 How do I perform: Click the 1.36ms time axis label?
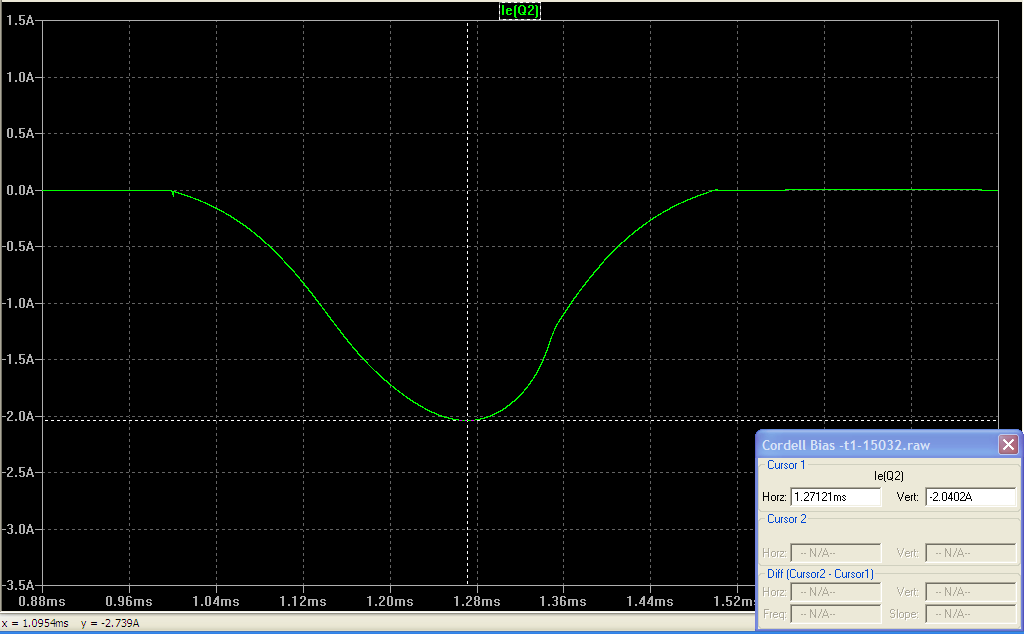pyautogui.click(x=563, y=601)
